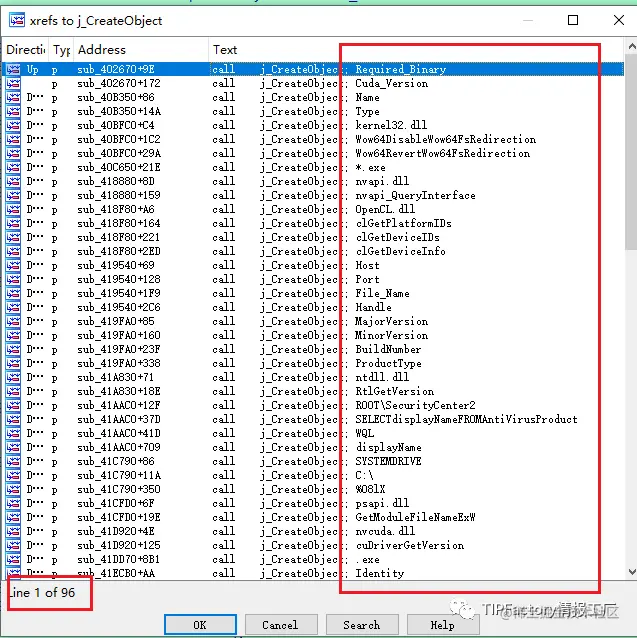Click the ROOT\SecurityCenter2 comment
Screen dimensions: 637x638
click(415, 405)
